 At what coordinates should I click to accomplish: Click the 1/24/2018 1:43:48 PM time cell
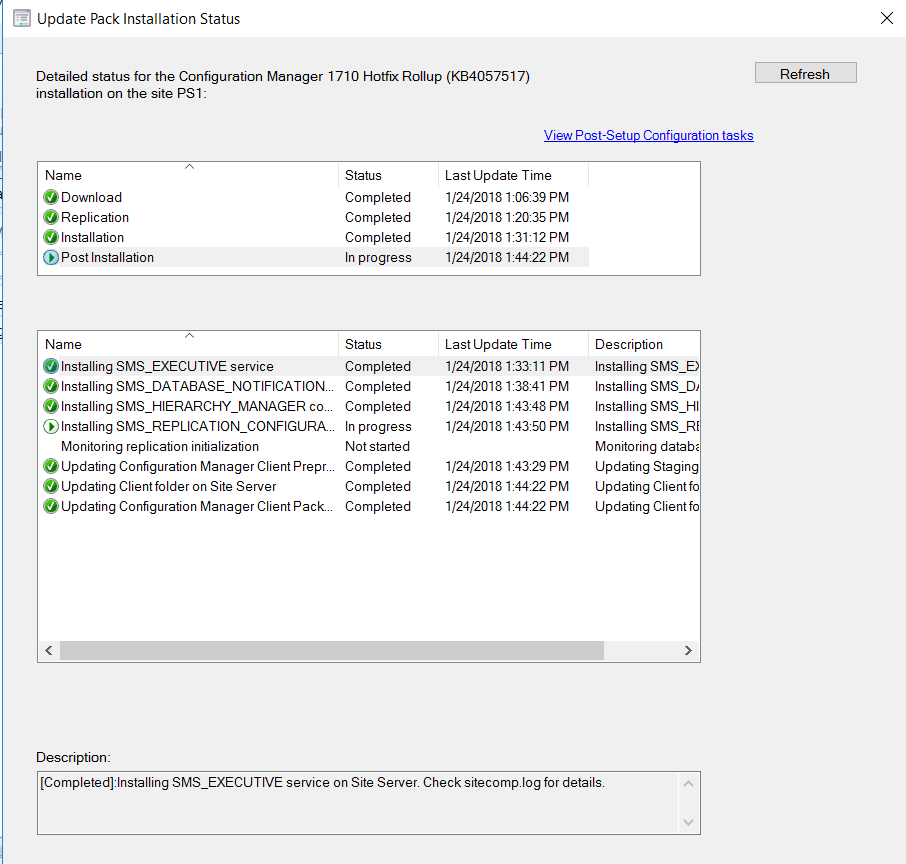point(507,406)
